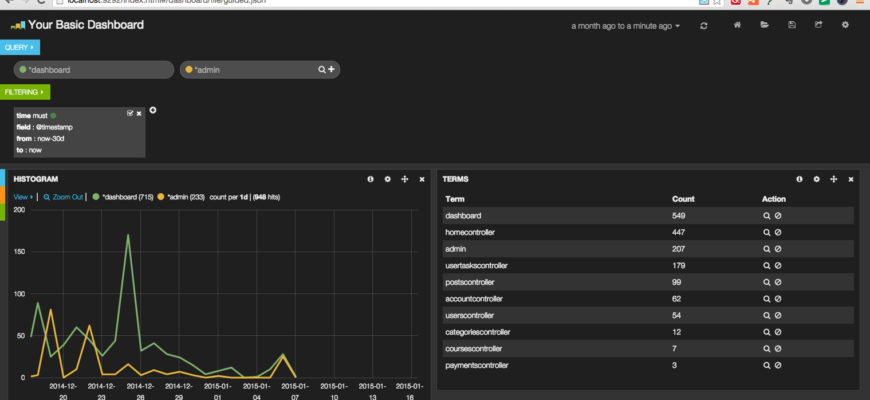Click the dashboard refresh icon
Image resolution: width=870 pixels, height=400 pixels.
click(704, 26)
